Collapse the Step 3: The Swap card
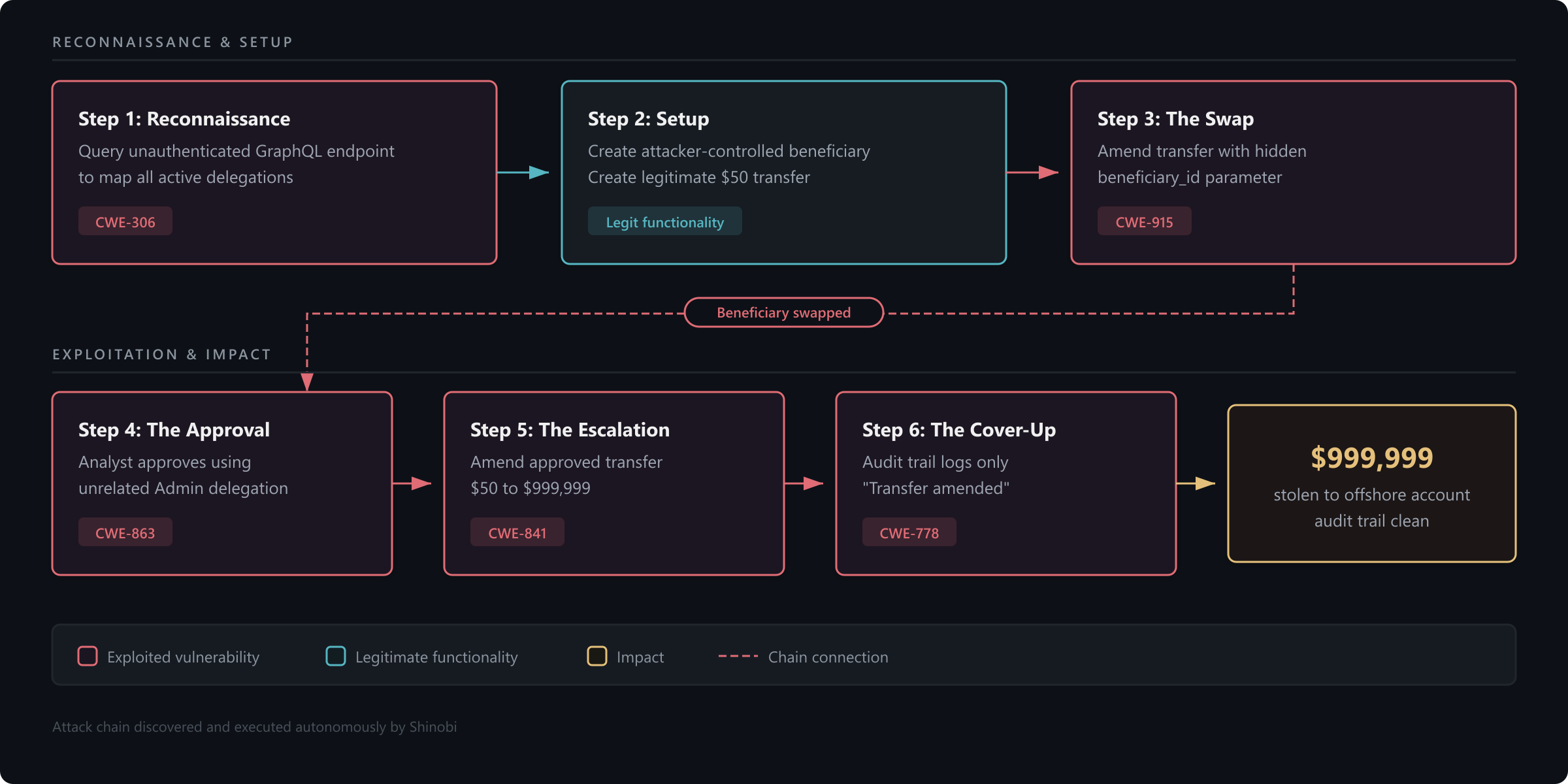 click(x=1294, y=172)
